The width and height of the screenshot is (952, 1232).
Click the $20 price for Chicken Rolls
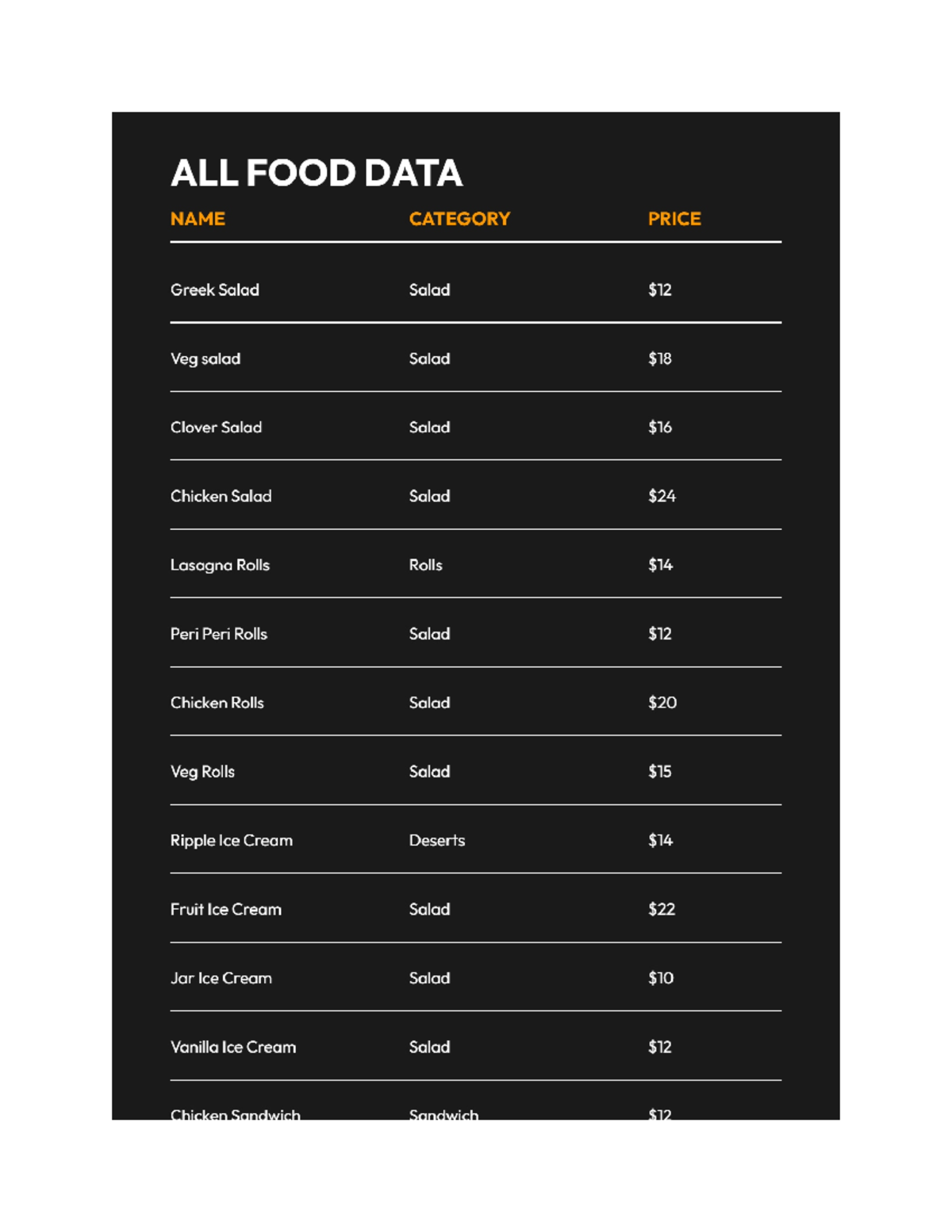662,702
